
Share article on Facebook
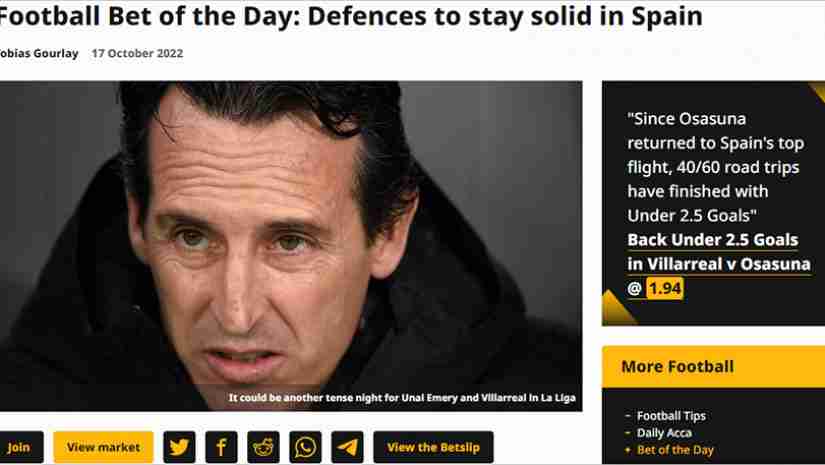click(x=221, y=447)
